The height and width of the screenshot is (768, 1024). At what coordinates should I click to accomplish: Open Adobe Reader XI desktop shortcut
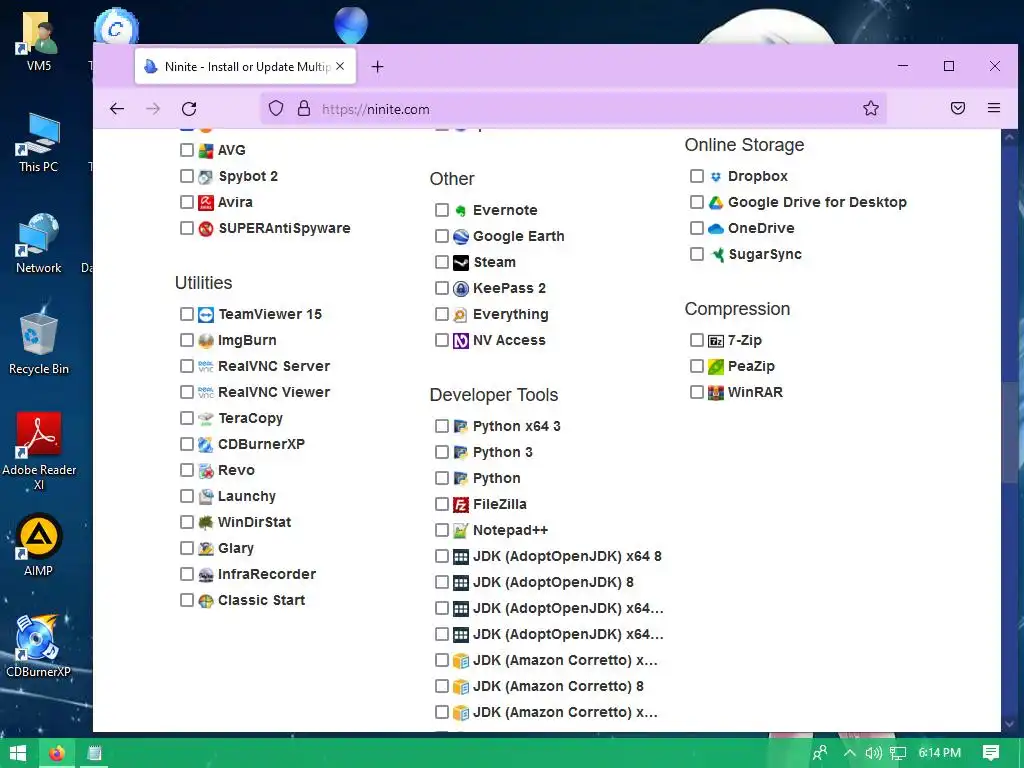point(39,451)
